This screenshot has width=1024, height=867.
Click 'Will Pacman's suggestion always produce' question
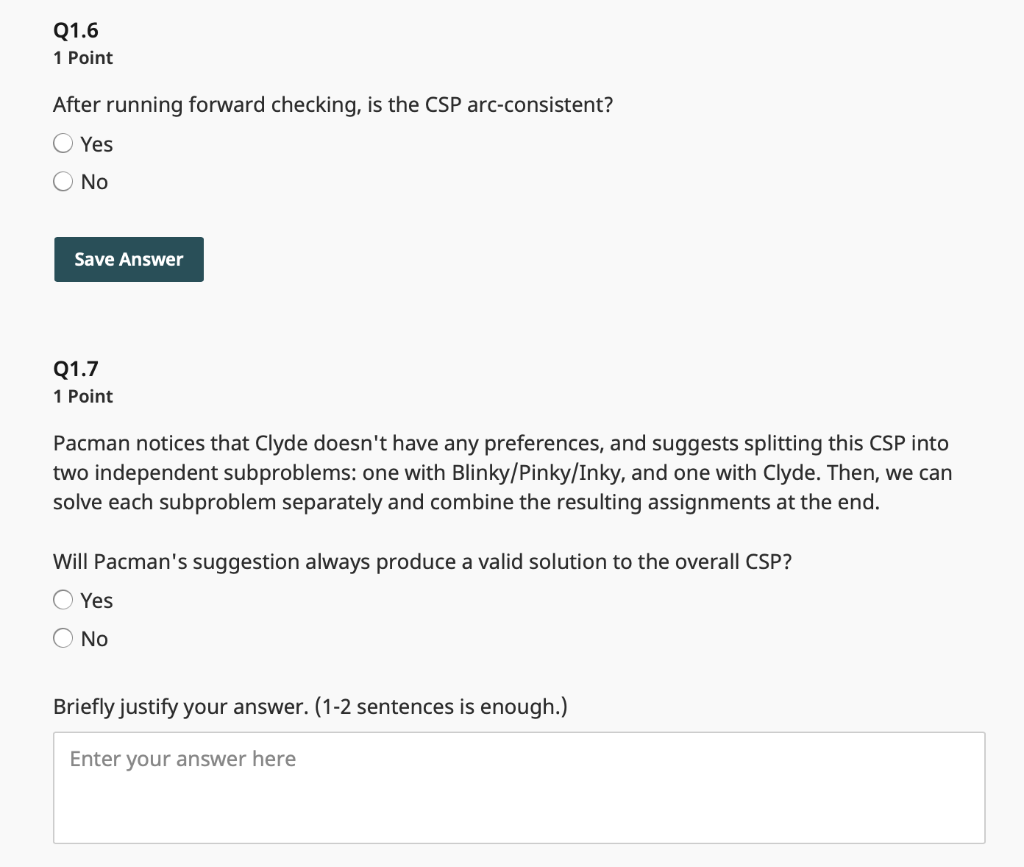[422, 561]
